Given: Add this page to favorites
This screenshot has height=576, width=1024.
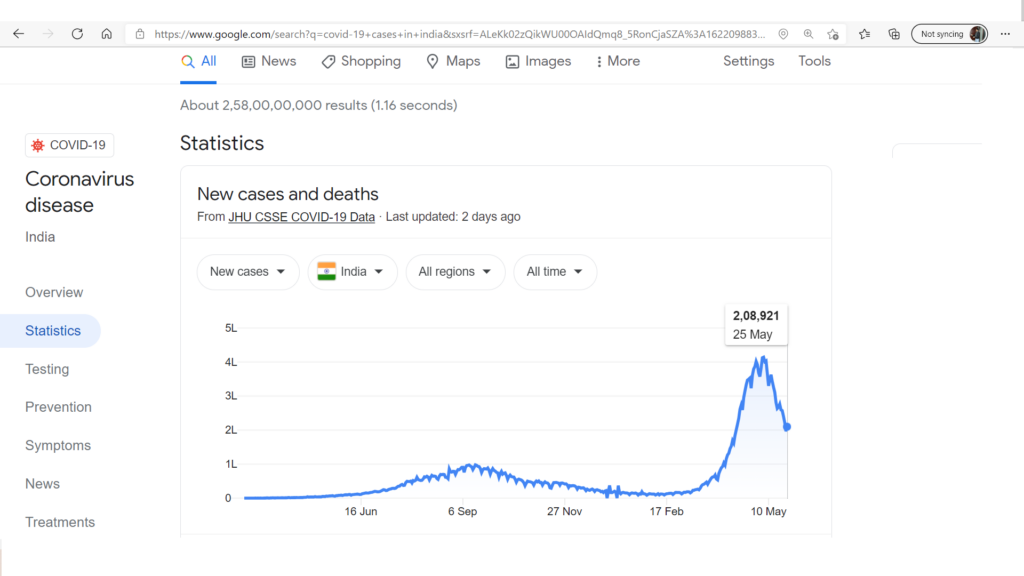Looking at the screenshot, I should pyautogui.click(x=833, y=34).
